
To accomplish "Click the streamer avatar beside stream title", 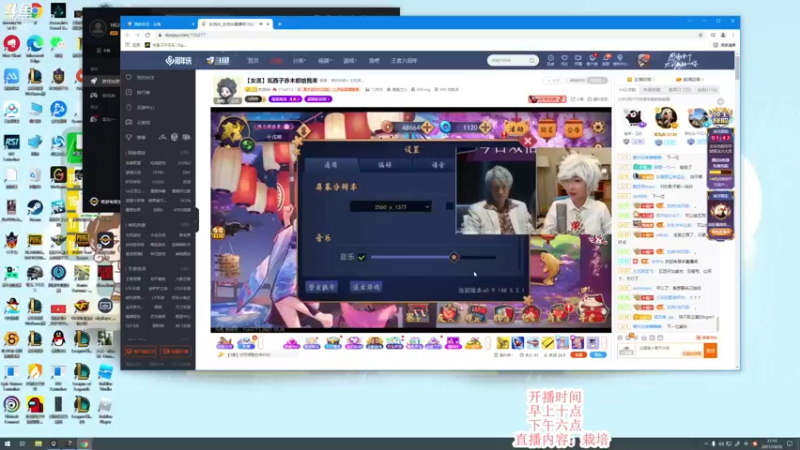I will (x=227, y=90).
